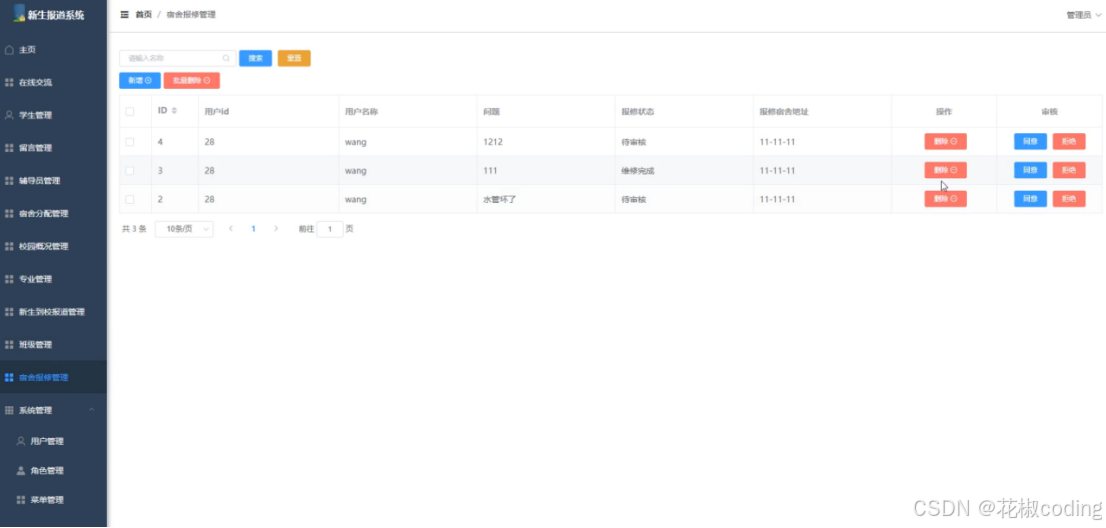Approve the 111 repair request with 同意
The height and width of the screenshot is (528, 1106).
pos(1031,170)
